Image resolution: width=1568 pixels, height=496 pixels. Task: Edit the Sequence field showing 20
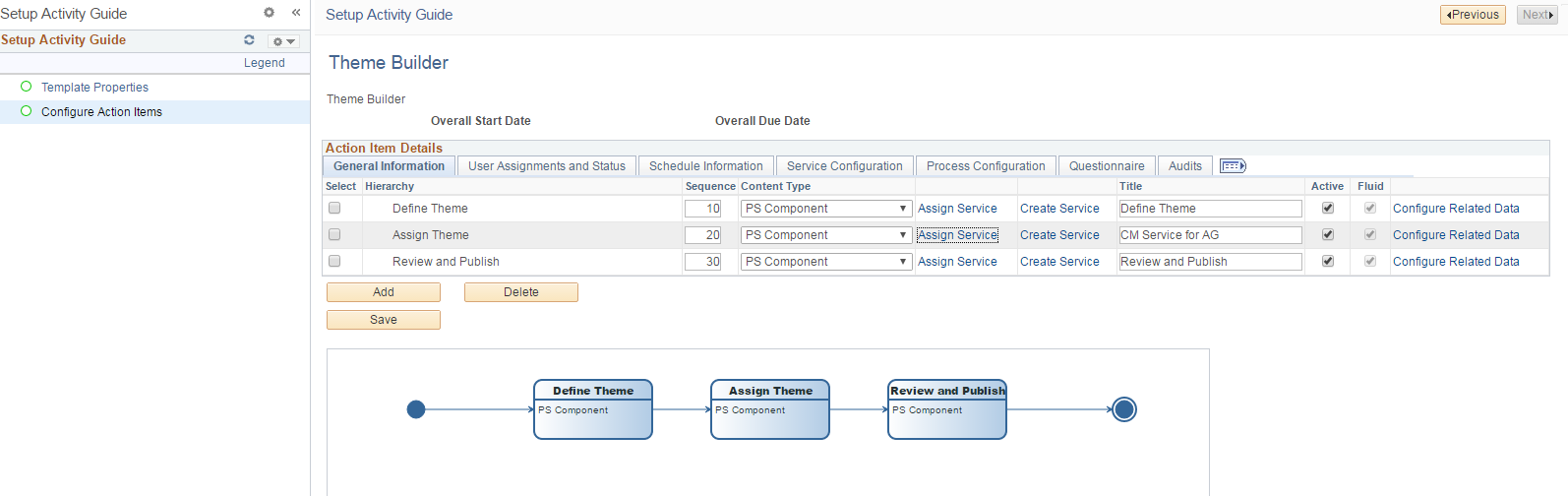[x=703, y=235]
